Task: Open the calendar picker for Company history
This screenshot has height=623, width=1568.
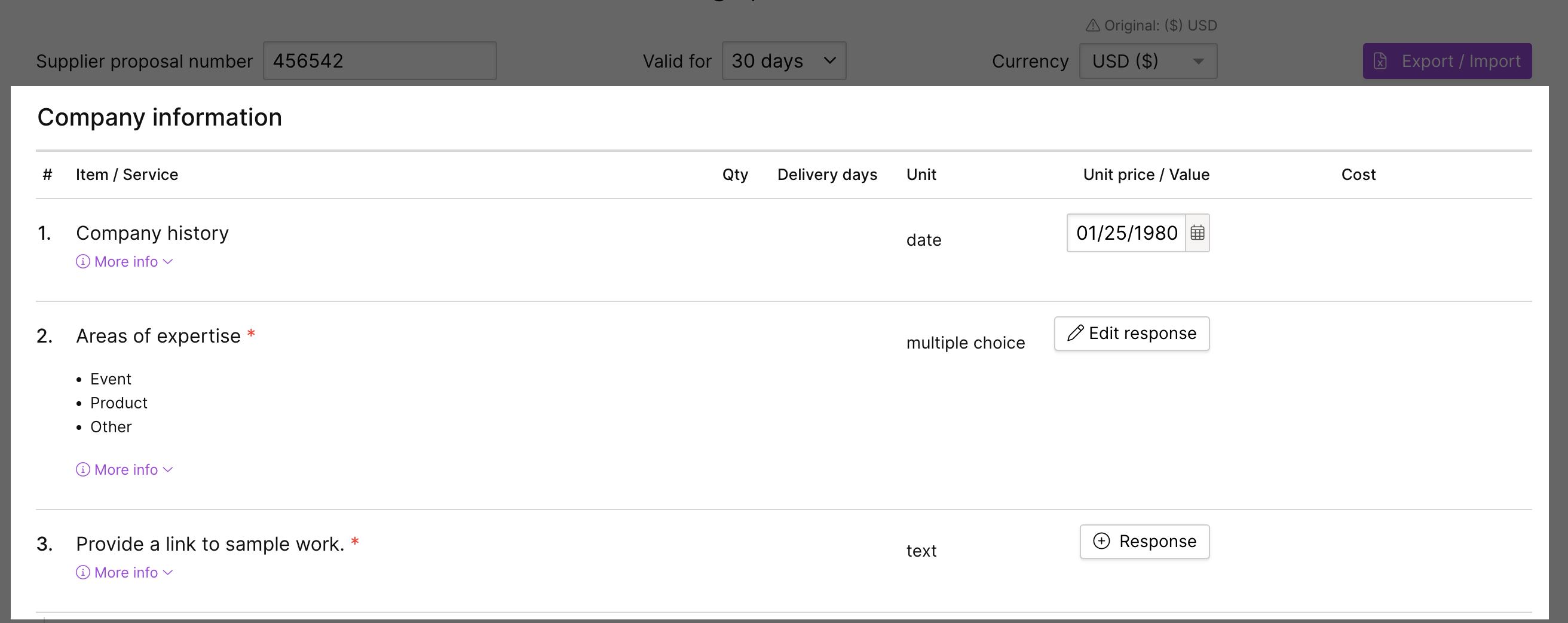Action: (x=1197, y=233)
